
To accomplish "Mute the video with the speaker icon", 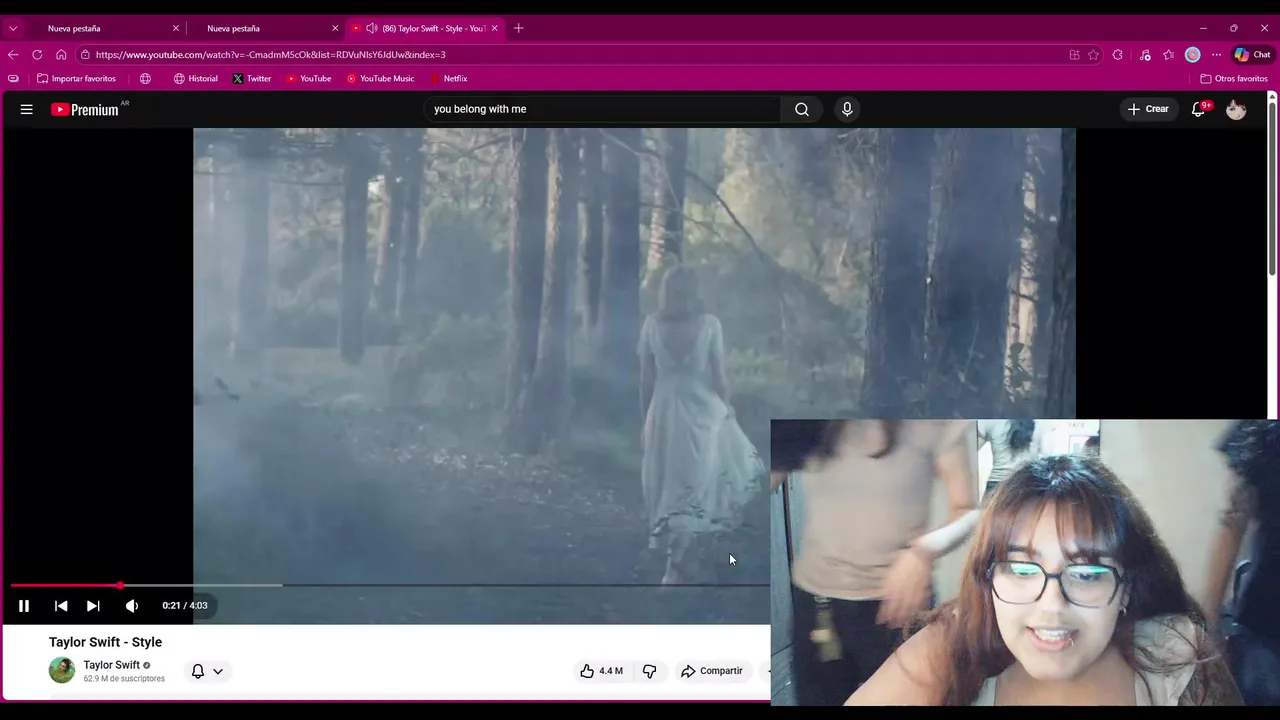I will [132, 605].
